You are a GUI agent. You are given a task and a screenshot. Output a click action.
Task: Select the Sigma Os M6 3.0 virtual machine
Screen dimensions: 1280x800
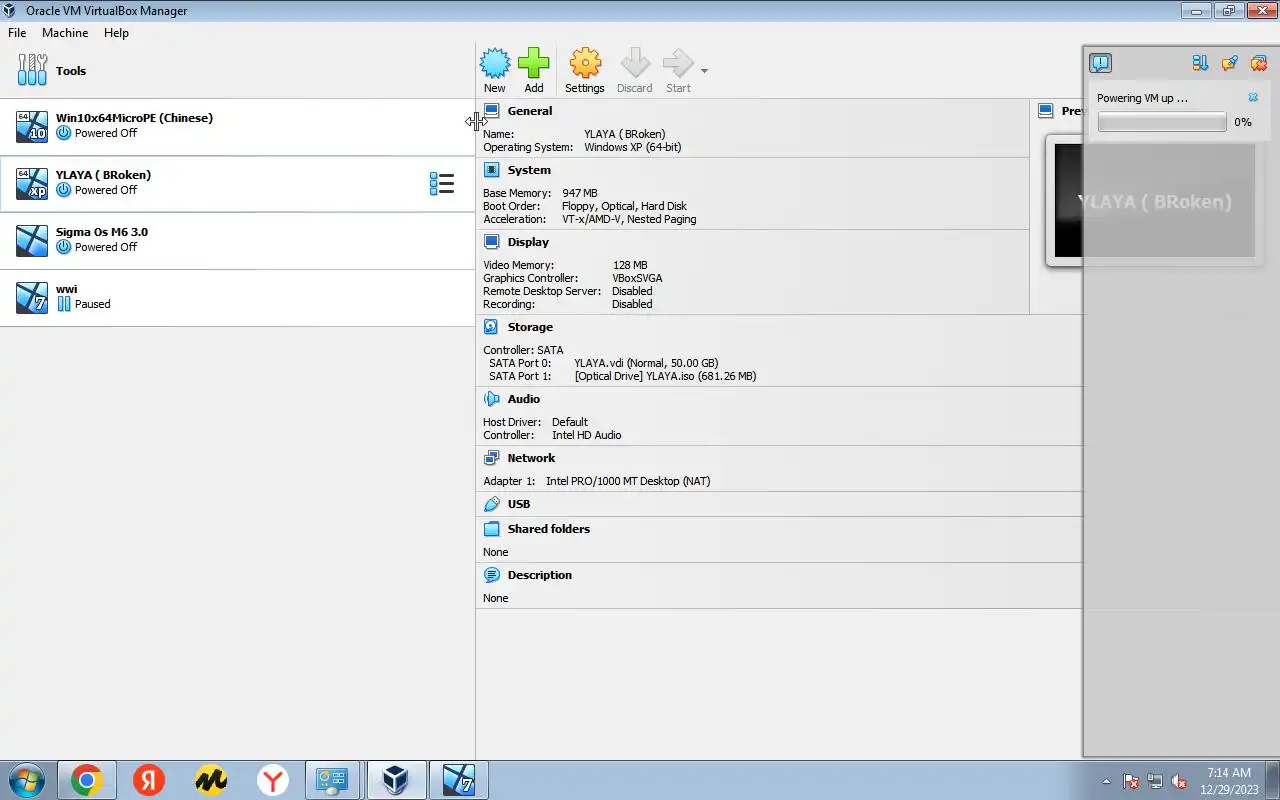[x=237, y=240]
